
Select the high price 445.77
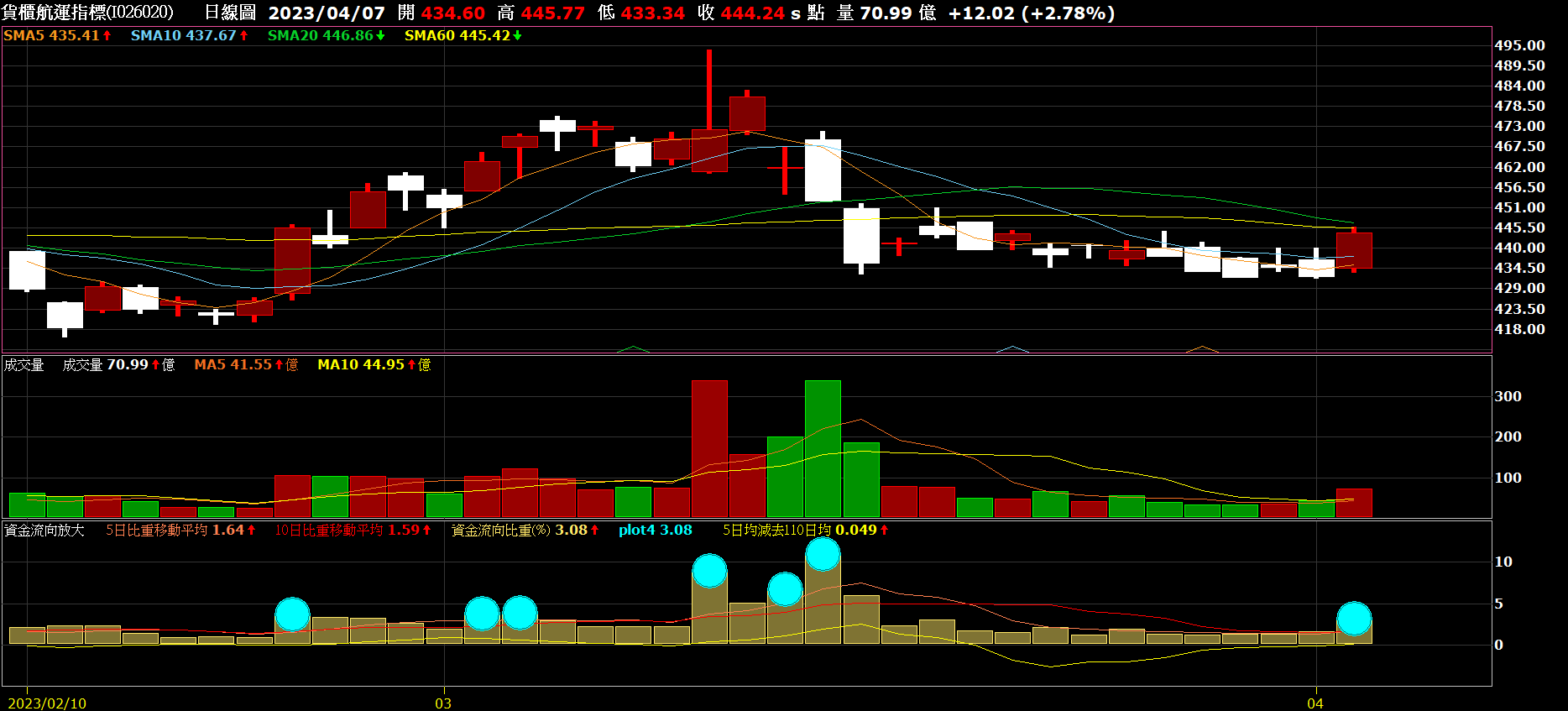click(552, 13)
